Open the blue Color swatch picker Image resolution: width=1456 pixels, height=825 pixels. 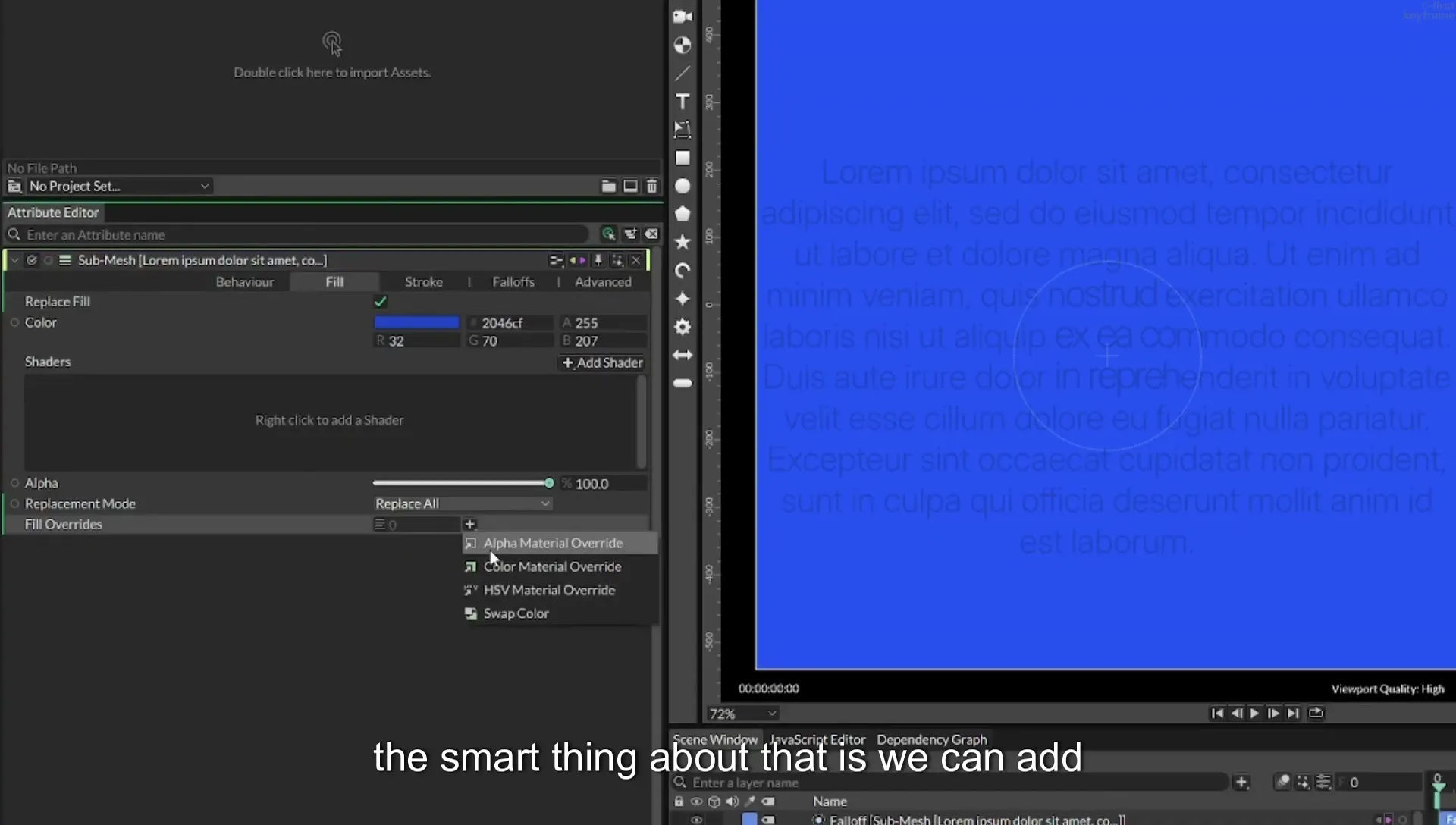click(416, 322)
